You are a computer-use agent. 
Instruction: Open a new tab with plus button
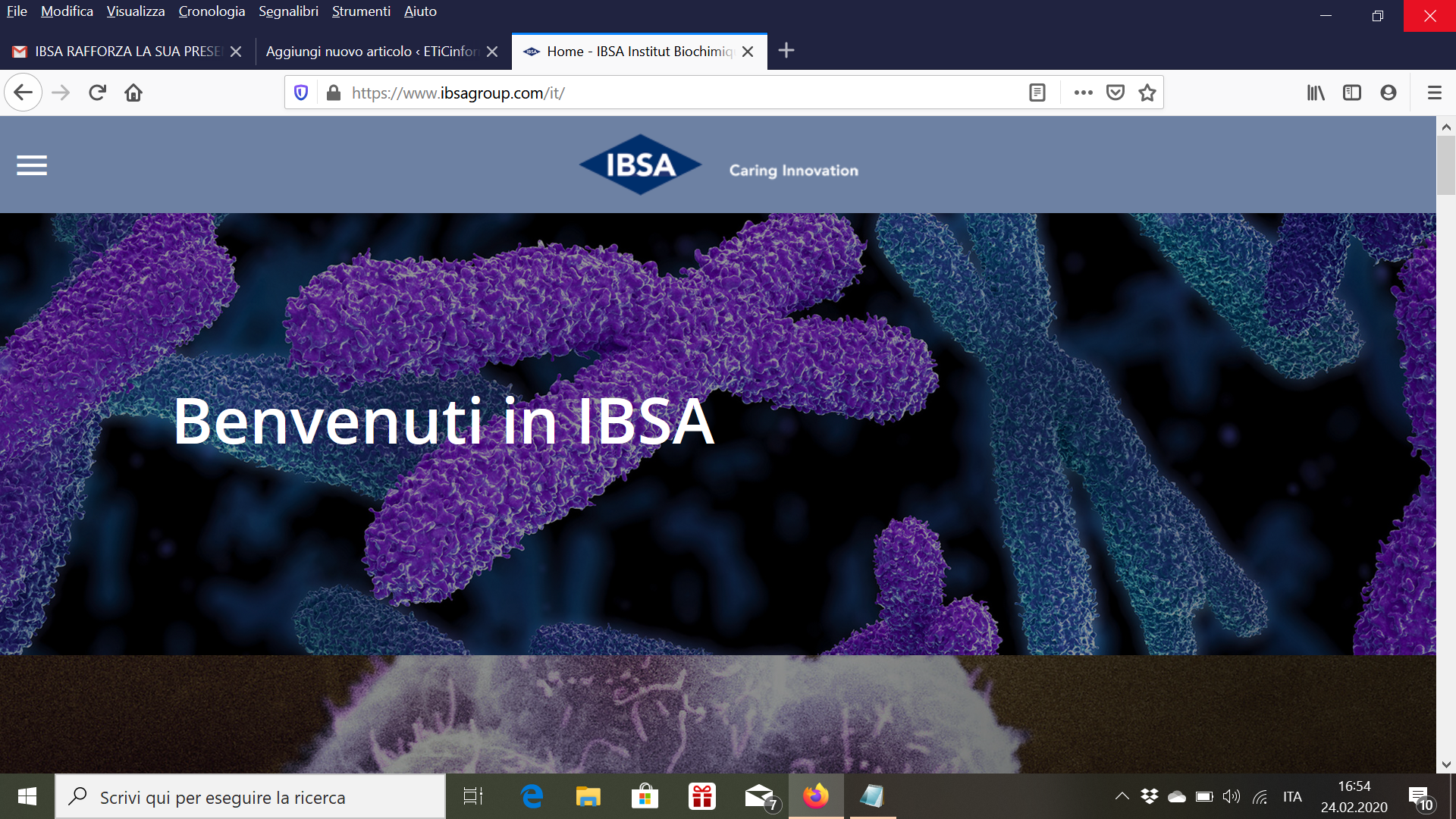pos(786,51)
